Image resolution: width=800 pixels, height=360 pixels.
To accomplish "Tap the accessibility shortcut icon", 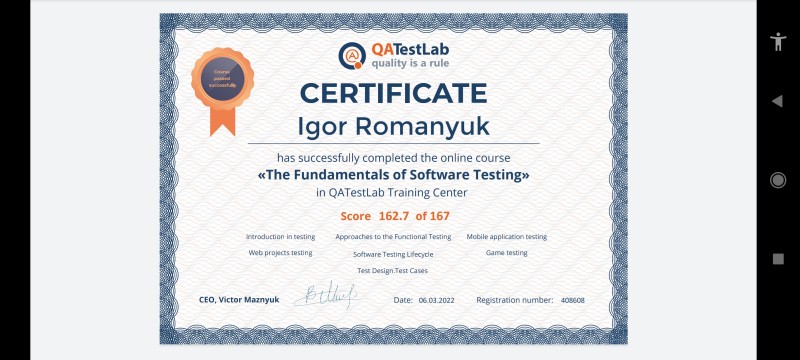I will [x=778, y=41].
